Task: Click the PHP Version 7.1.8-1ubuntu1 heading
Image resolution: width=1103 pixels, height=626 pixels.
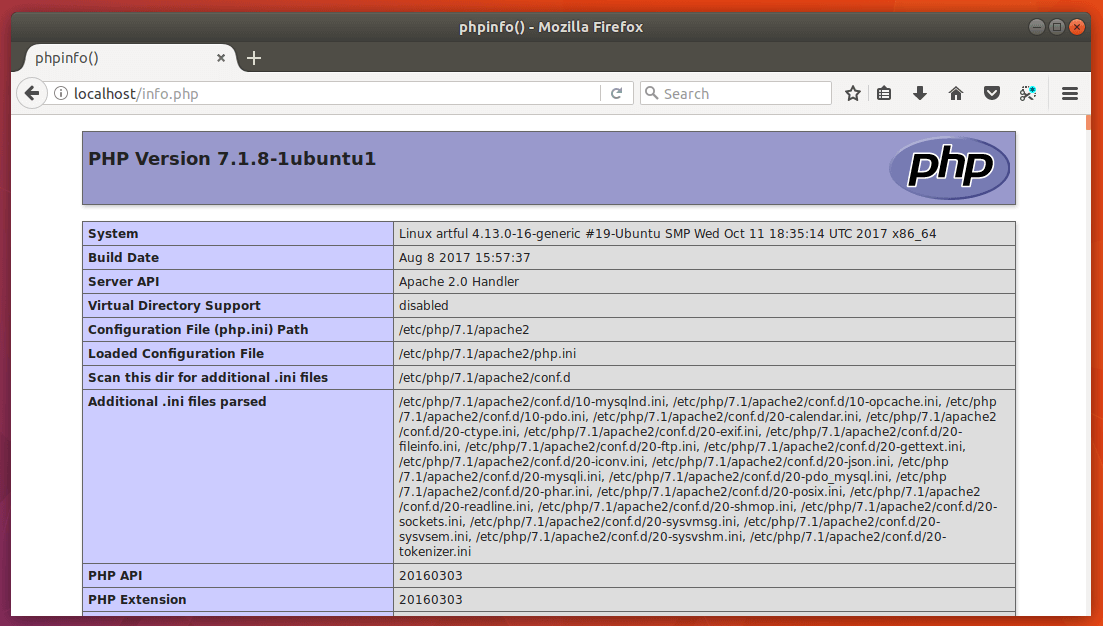Action: click(232, 159)
